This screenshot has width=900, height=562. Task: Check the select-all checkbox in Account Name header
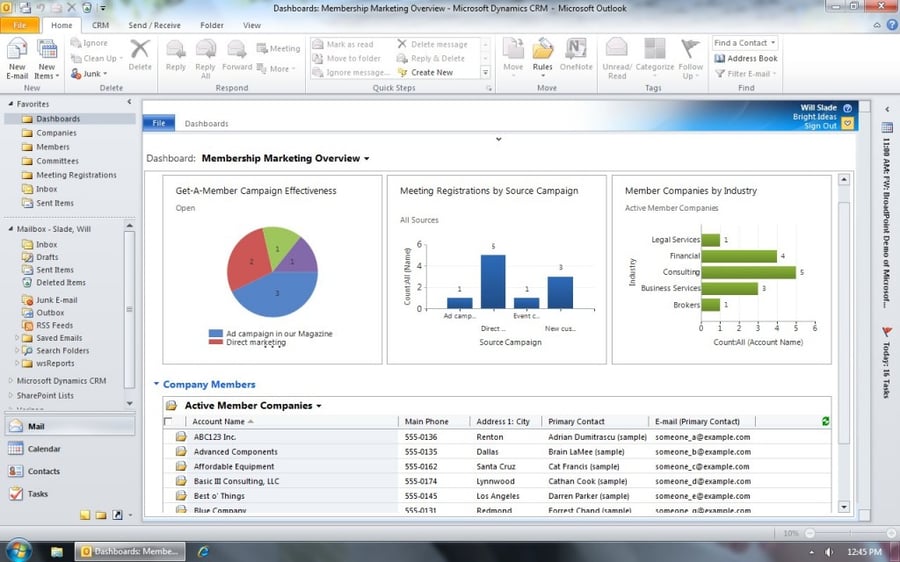pyautogui.click(x=168, y=421)
